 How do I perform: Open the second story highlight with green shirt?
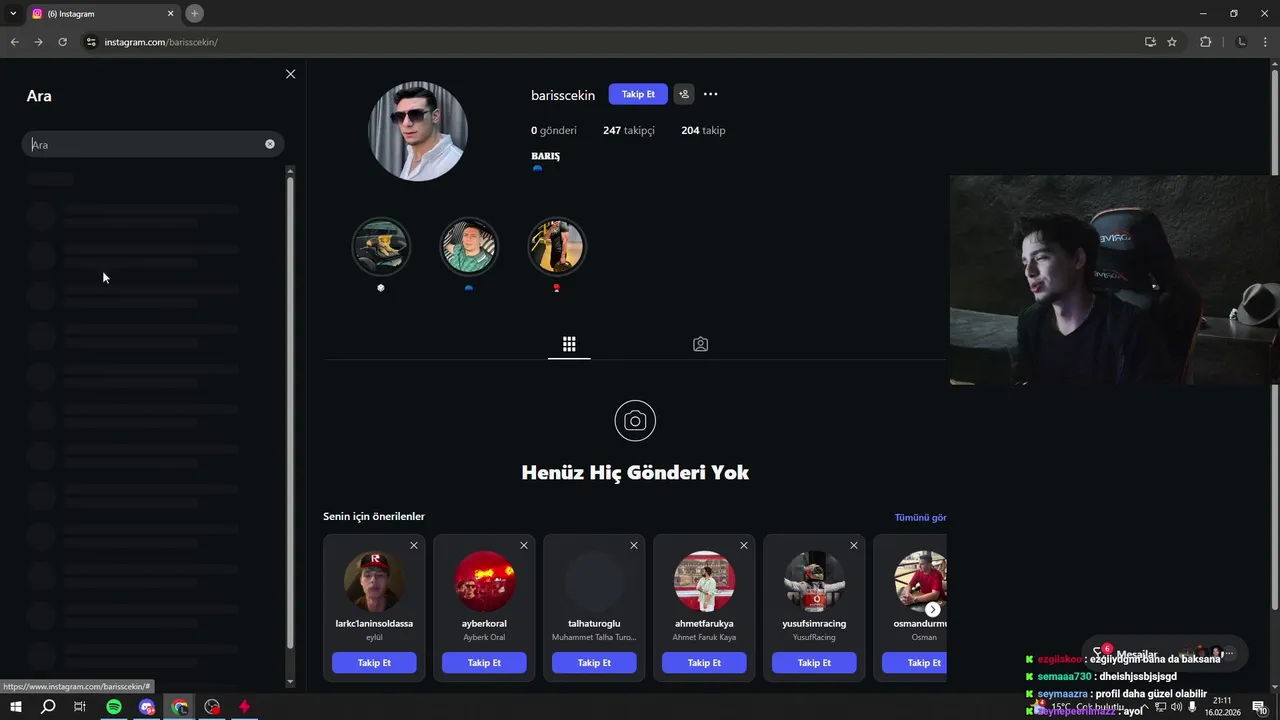469,246
